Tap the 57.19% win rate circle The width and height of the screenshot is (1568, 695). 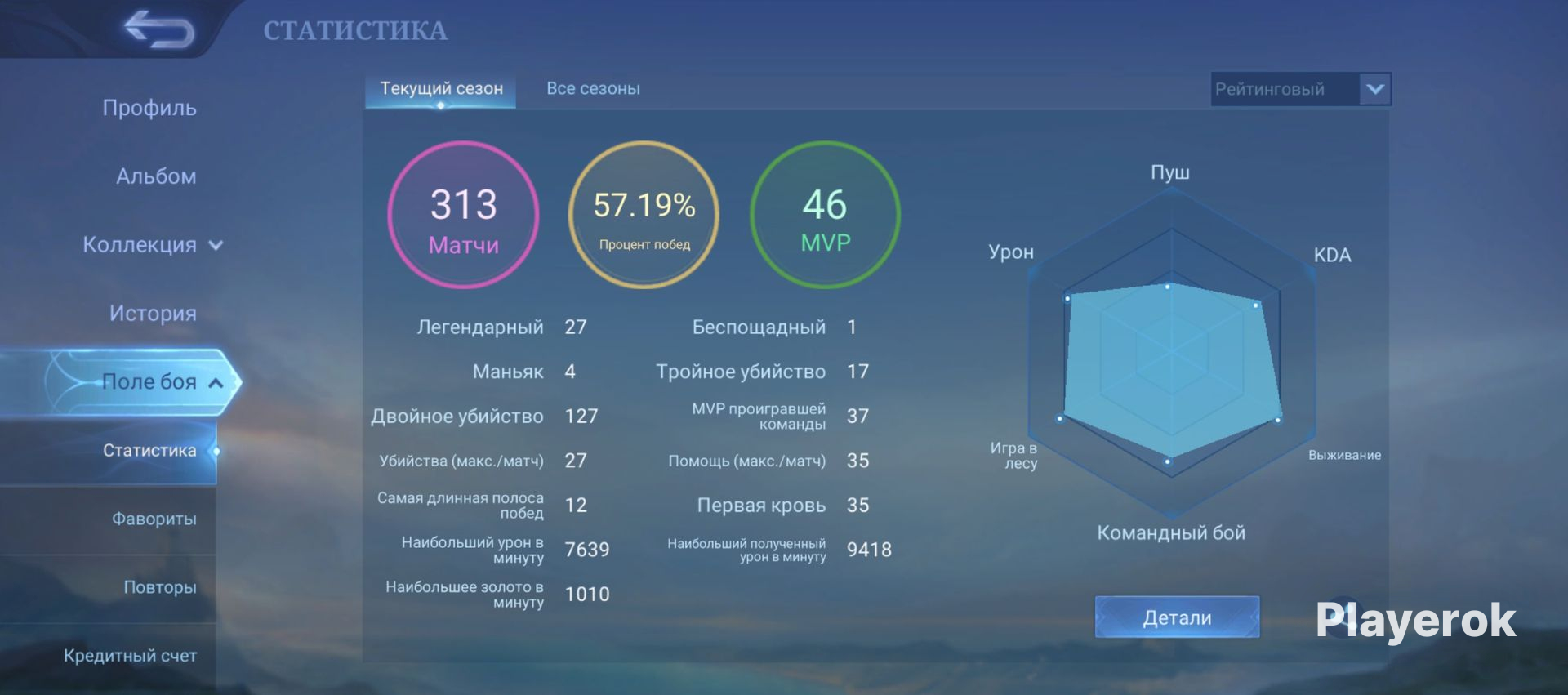point(644,215)
